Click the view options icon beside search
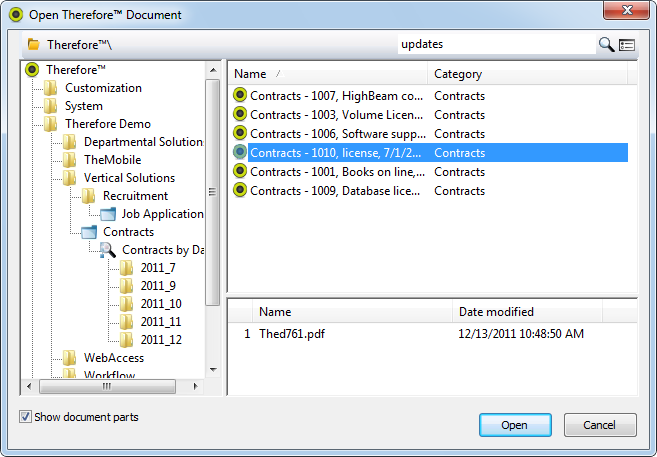The height and width of the screenshot is (457, 657). tap(627, 44)
